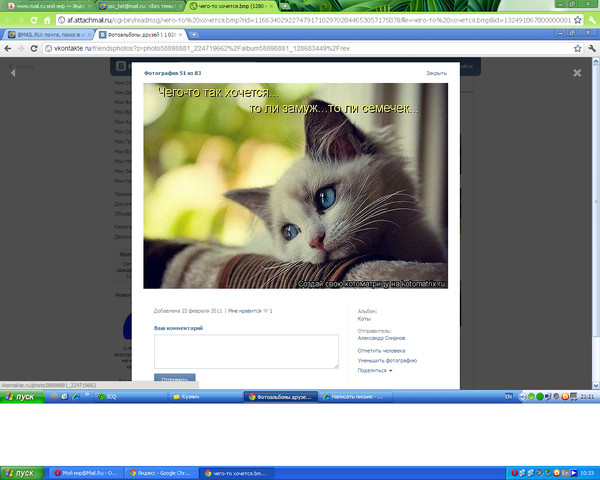Viewport: 600px width, 480px height.
Task: Bookmark the af.attachmail.ru page with the star
Action: click(x=577, y=20)
